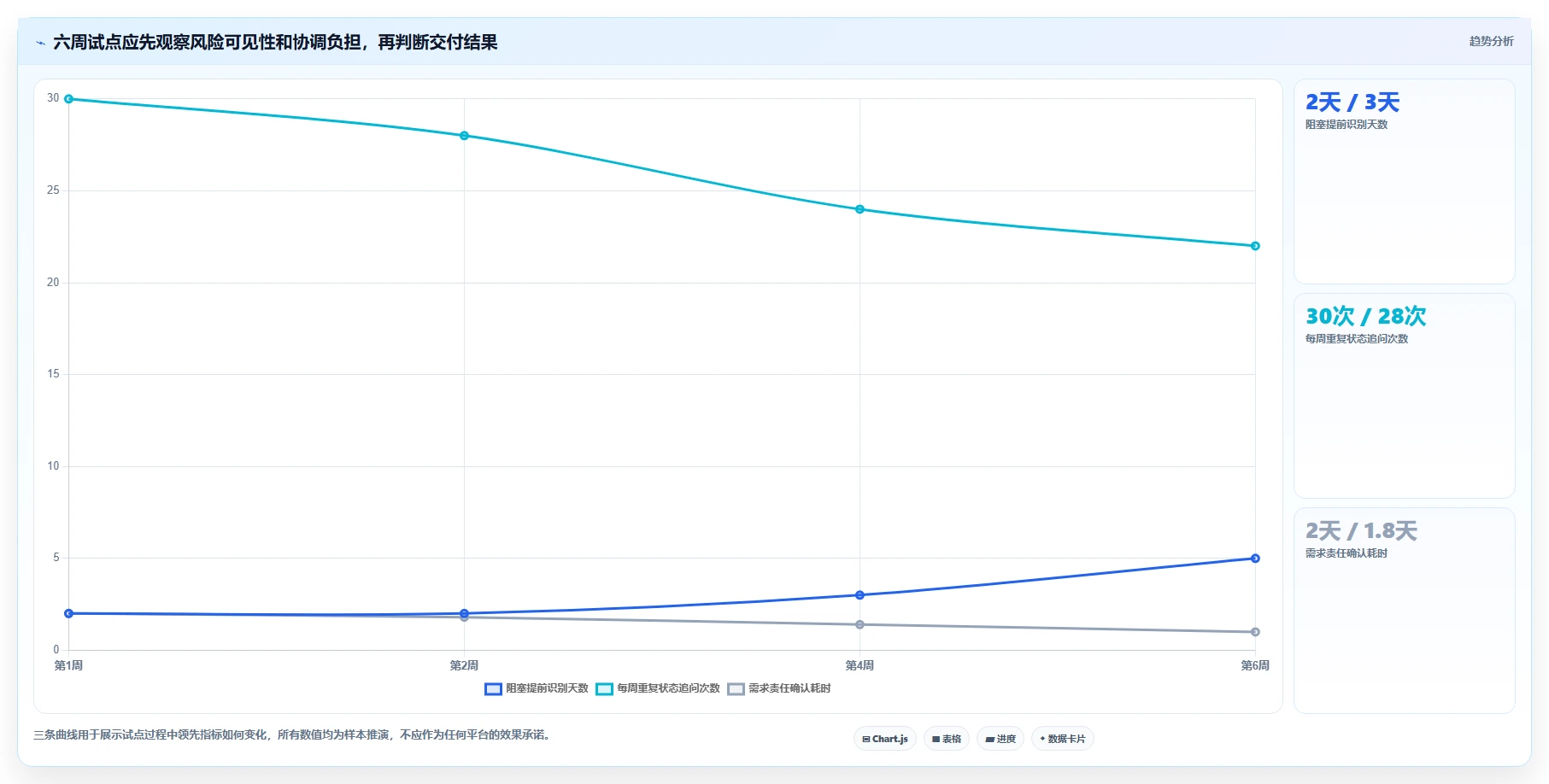Click the teal data point at 第4周

click(x=860, y=209)
